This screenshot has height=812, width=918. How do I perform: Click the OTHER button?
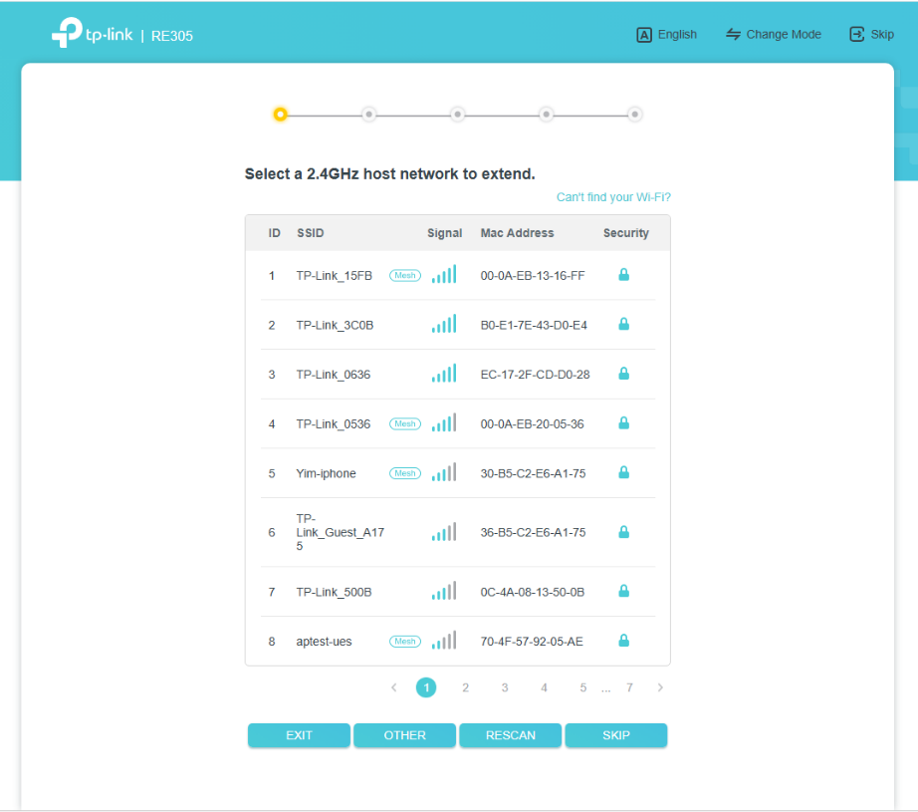pyautogui.click(x=405, y=735)
